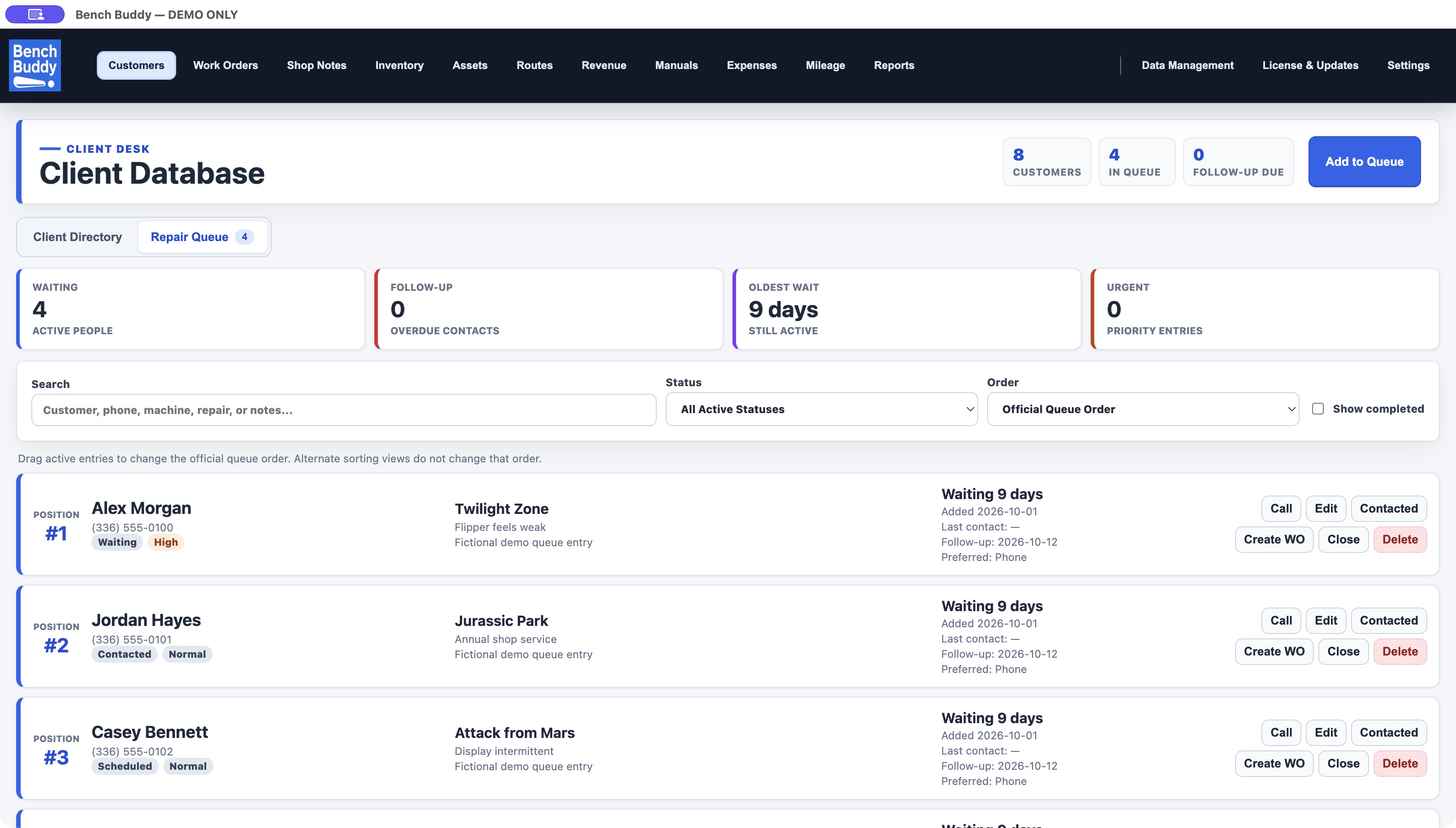Select the Repair Queue tab
The width and height of the screenshot is (1456, 828).
tap(203, 237)
